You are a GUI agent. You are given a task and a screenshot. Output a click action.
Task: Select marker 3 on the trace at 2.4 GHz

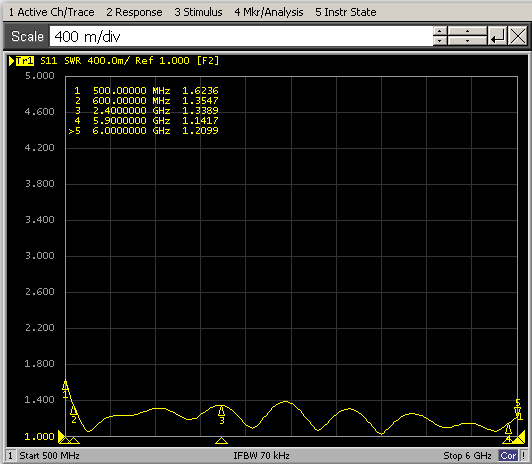[222, 414]
